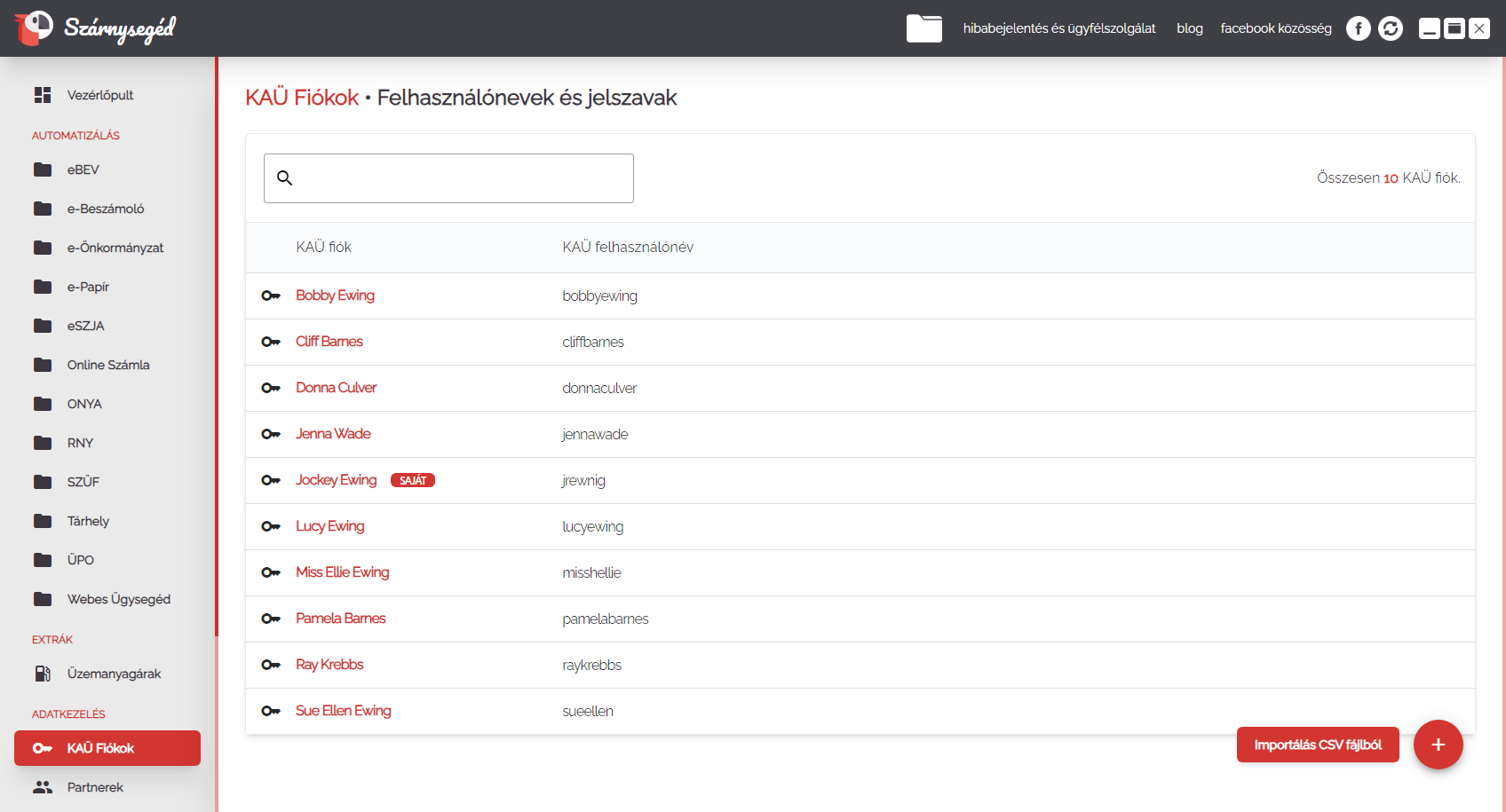Image resolution: width=1506 pixels, height=812 pixels.
Task: Open the Jockey Ewing account link
Action: tap(336, 480)
